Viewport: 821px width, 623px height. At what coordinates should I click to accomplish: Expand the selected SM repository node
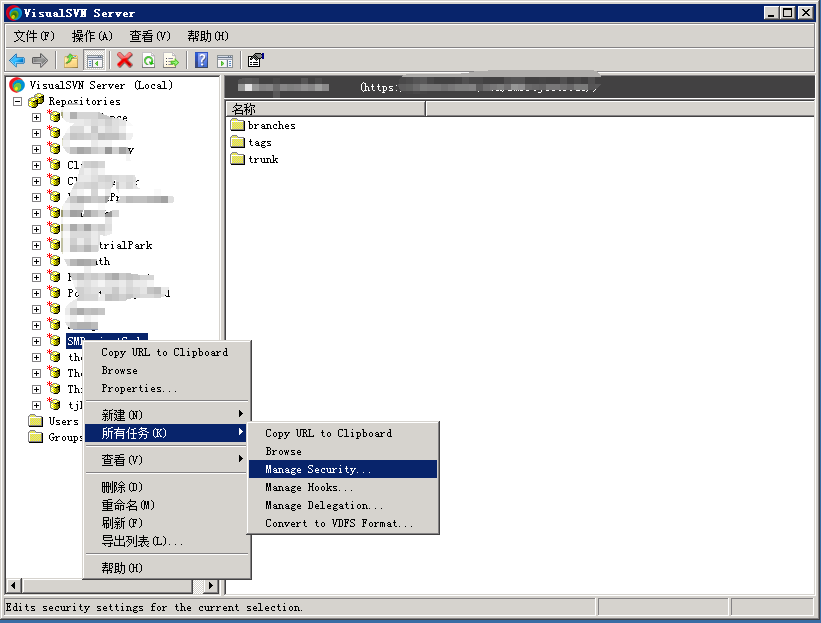(36, 341)
